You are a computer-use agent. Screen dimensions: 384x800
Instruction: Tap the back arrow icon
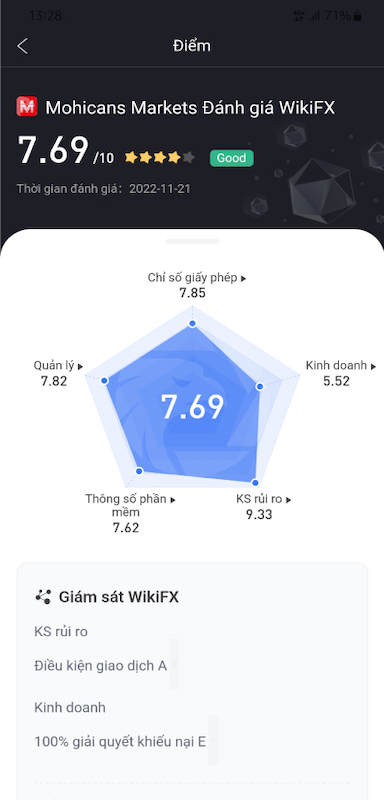coord(22,46)
